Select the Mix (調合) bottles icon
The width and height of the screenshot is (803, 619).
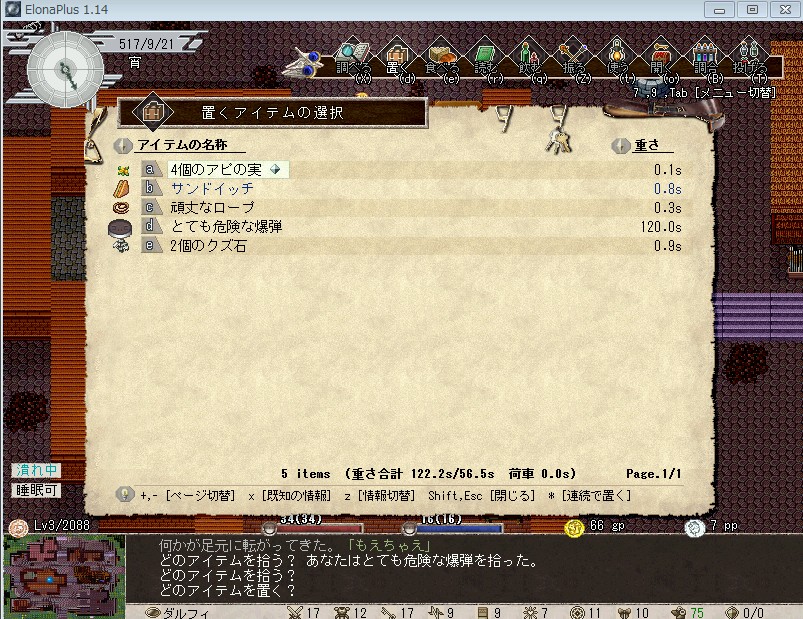(x=706, y=57)
